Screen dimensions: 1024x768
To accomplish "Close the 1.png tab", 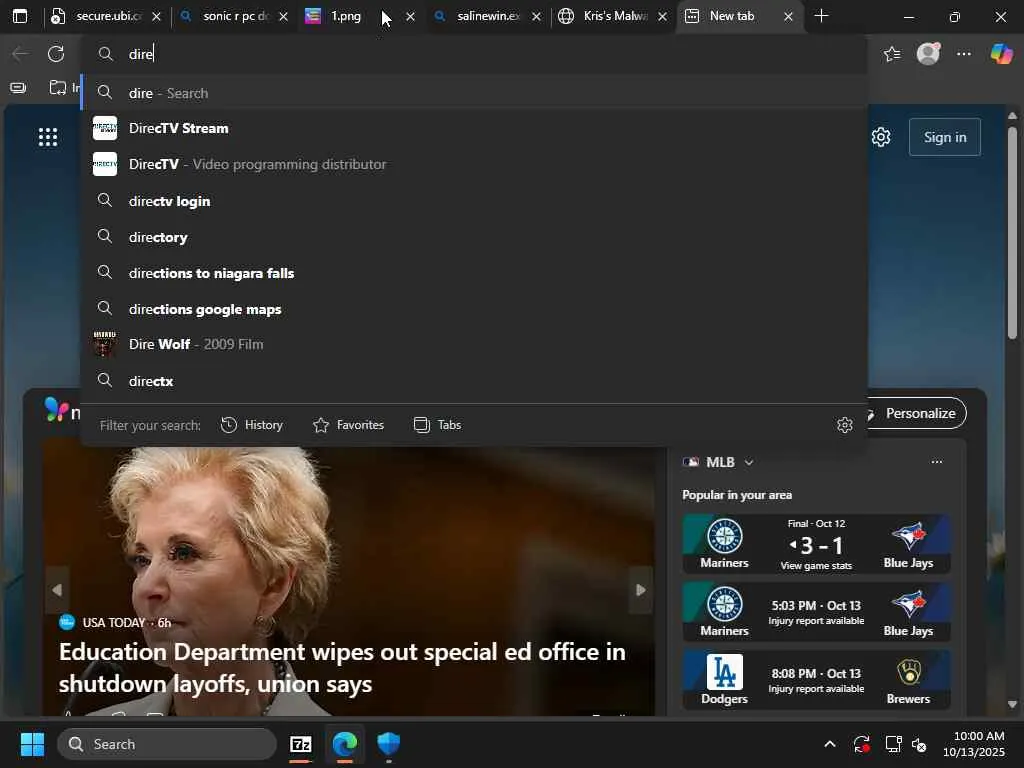I will [x=410, y=17].
